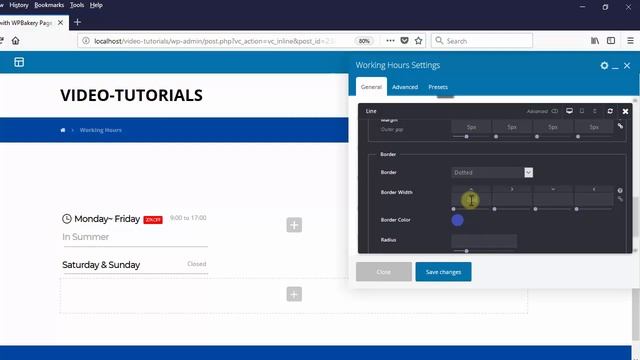Select the desktop device view icon

point(569,111)
